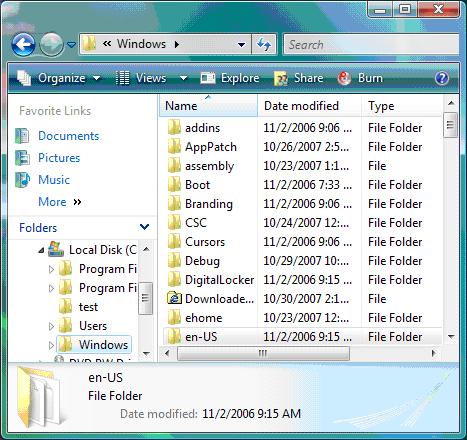Screen dimensions: 467x440
Task: Expand the address bar history dropdown
Action: pyautogui.click(x=242, y=44)
